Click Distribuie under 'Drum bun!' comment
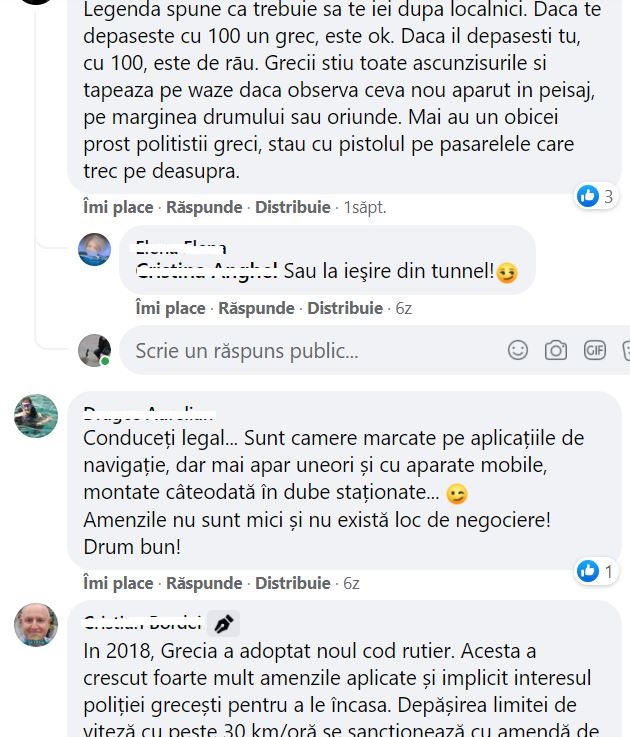The height and width of the screenshot is (737, 630). (x=292, y=583)
